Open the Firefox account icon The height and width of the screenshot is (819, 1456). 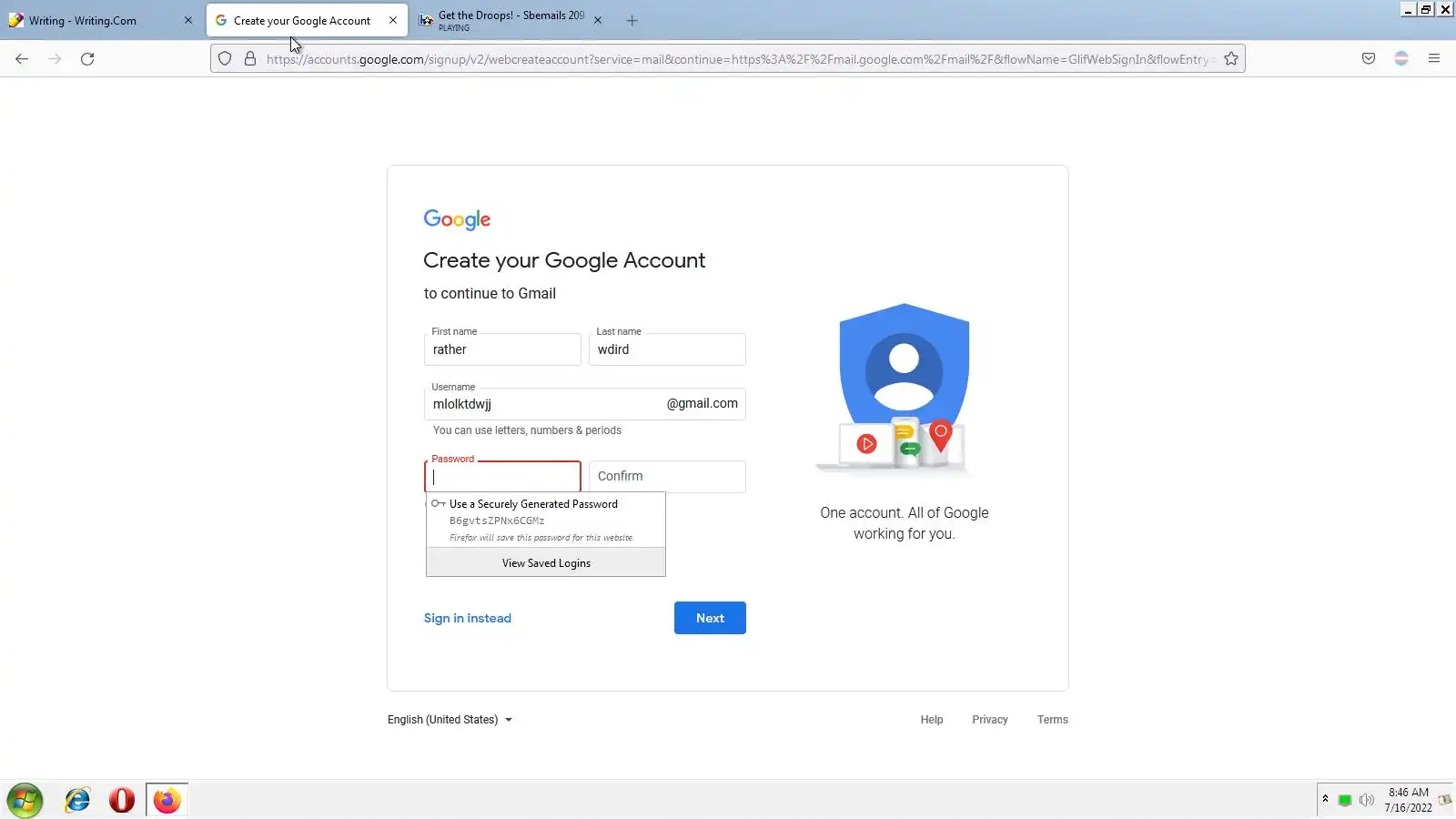pos(1401,59)
